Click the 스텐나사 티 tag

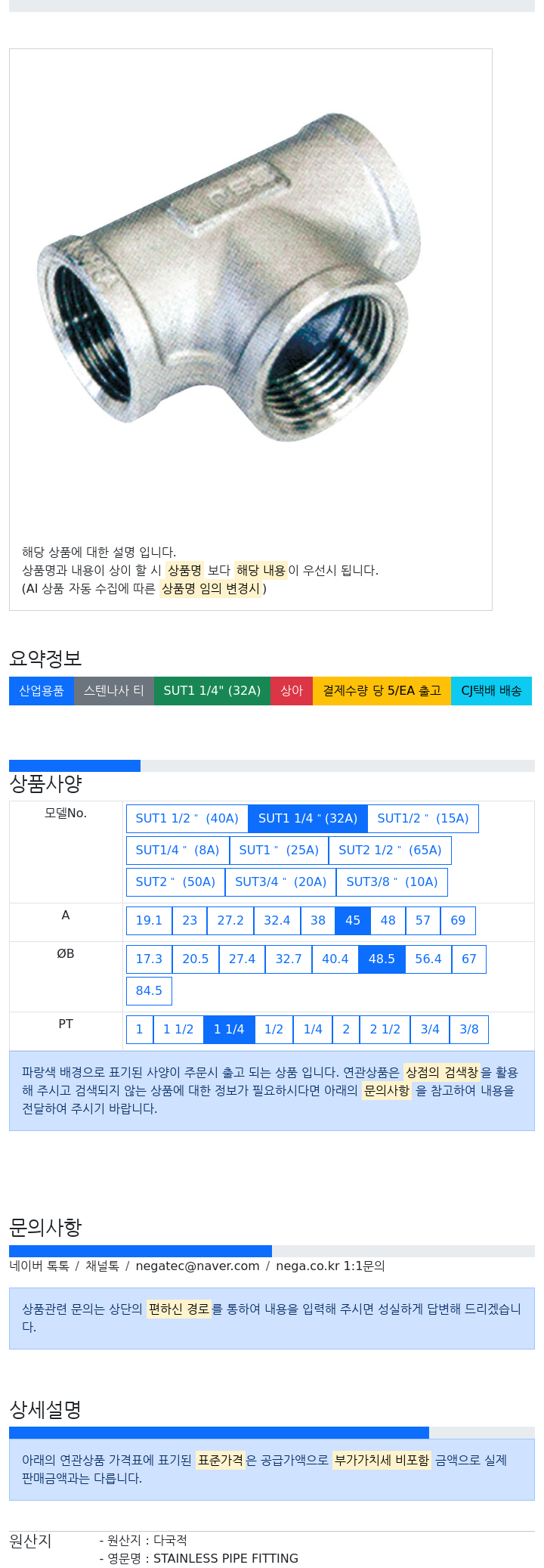point(114,690)
